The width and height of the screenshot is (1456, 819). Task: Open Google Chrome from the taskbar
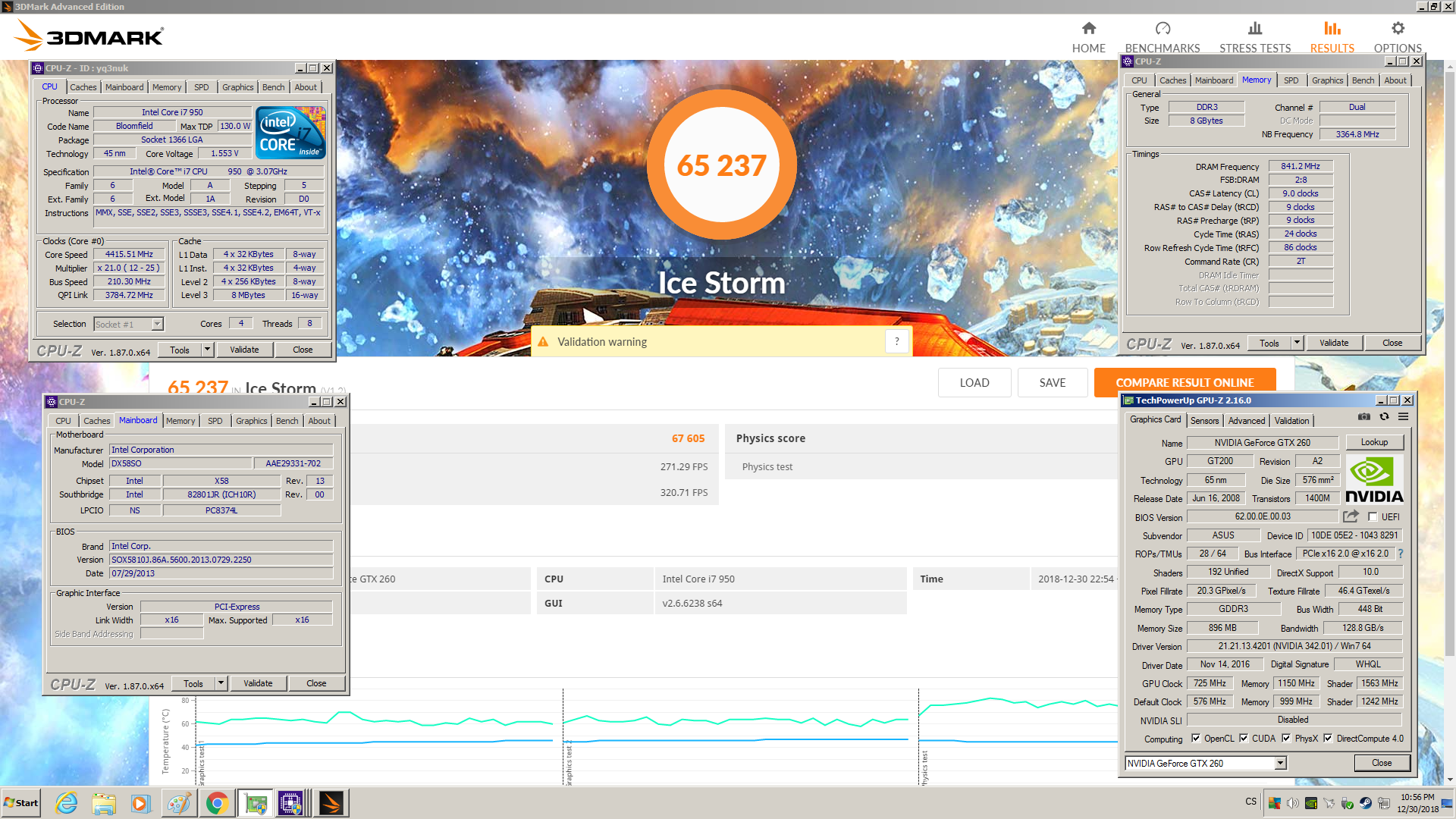pos(217,803)
